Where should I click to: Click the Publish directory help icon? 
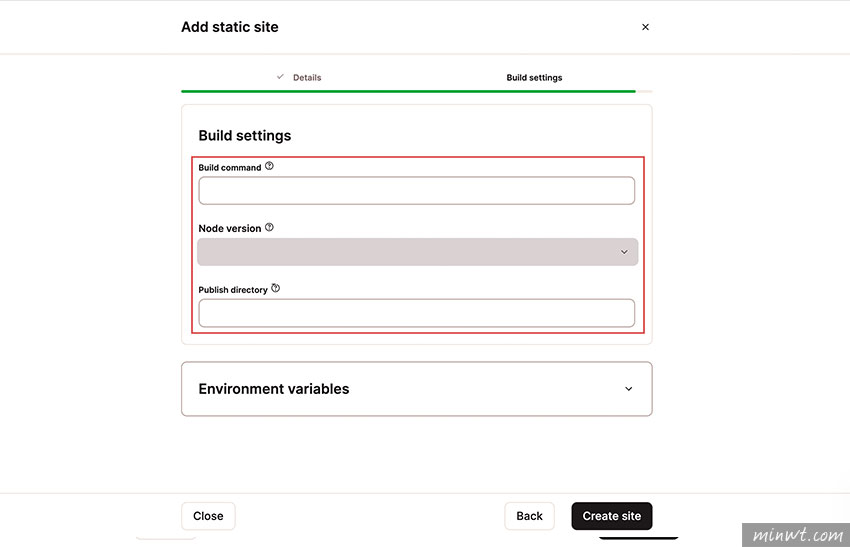pyautogui.click(x=275, y=288)
